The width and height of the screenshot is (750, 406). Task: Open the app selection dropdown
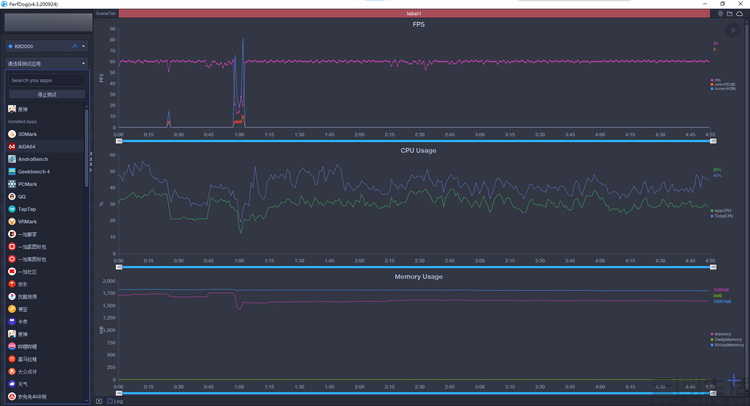click(x=46, y=63)
